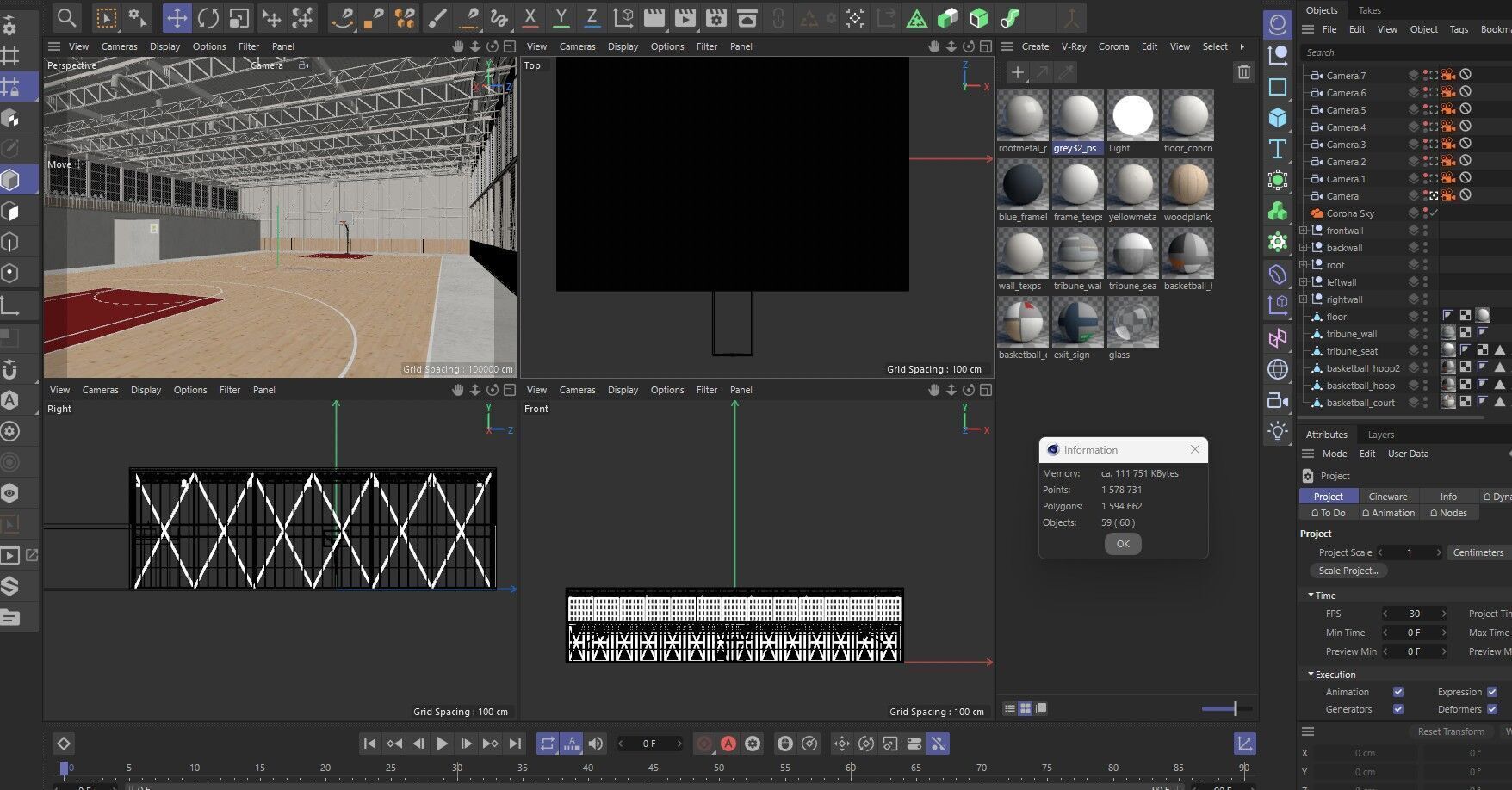Screen dimensions: 1512x790
Task: Toggle the Deformers execution checkbox
Action: (1492, 709)
